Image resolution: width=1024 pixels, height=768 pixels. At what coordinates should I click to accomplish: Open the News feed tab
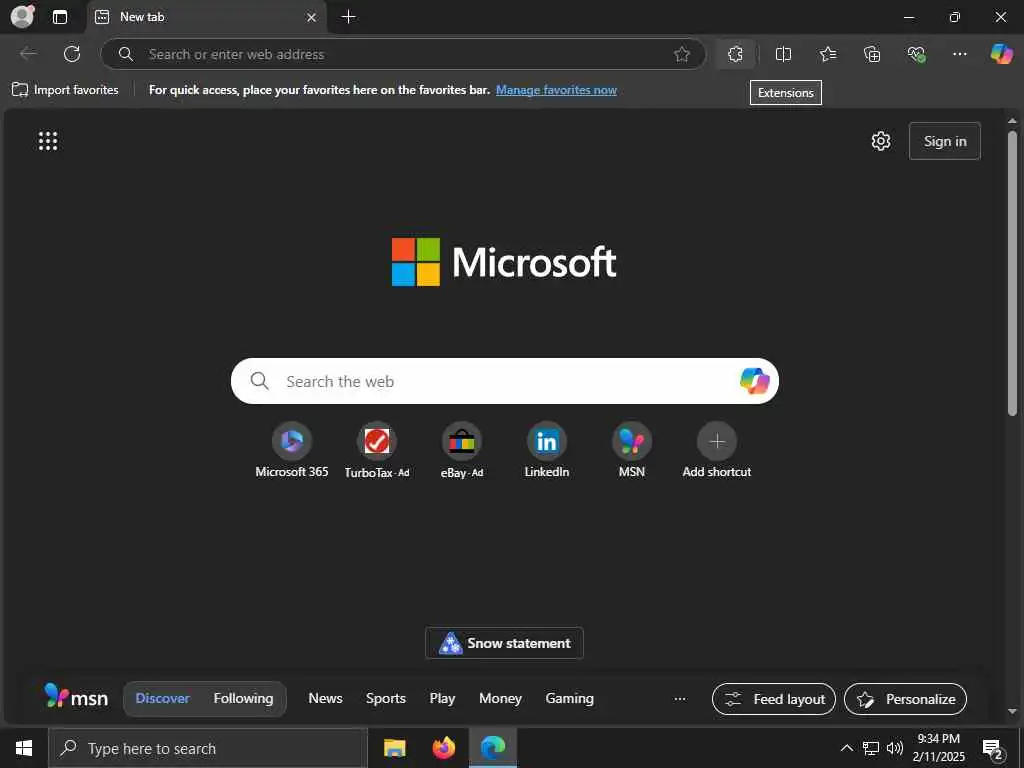pyautogui.click(x=325, y=699)
